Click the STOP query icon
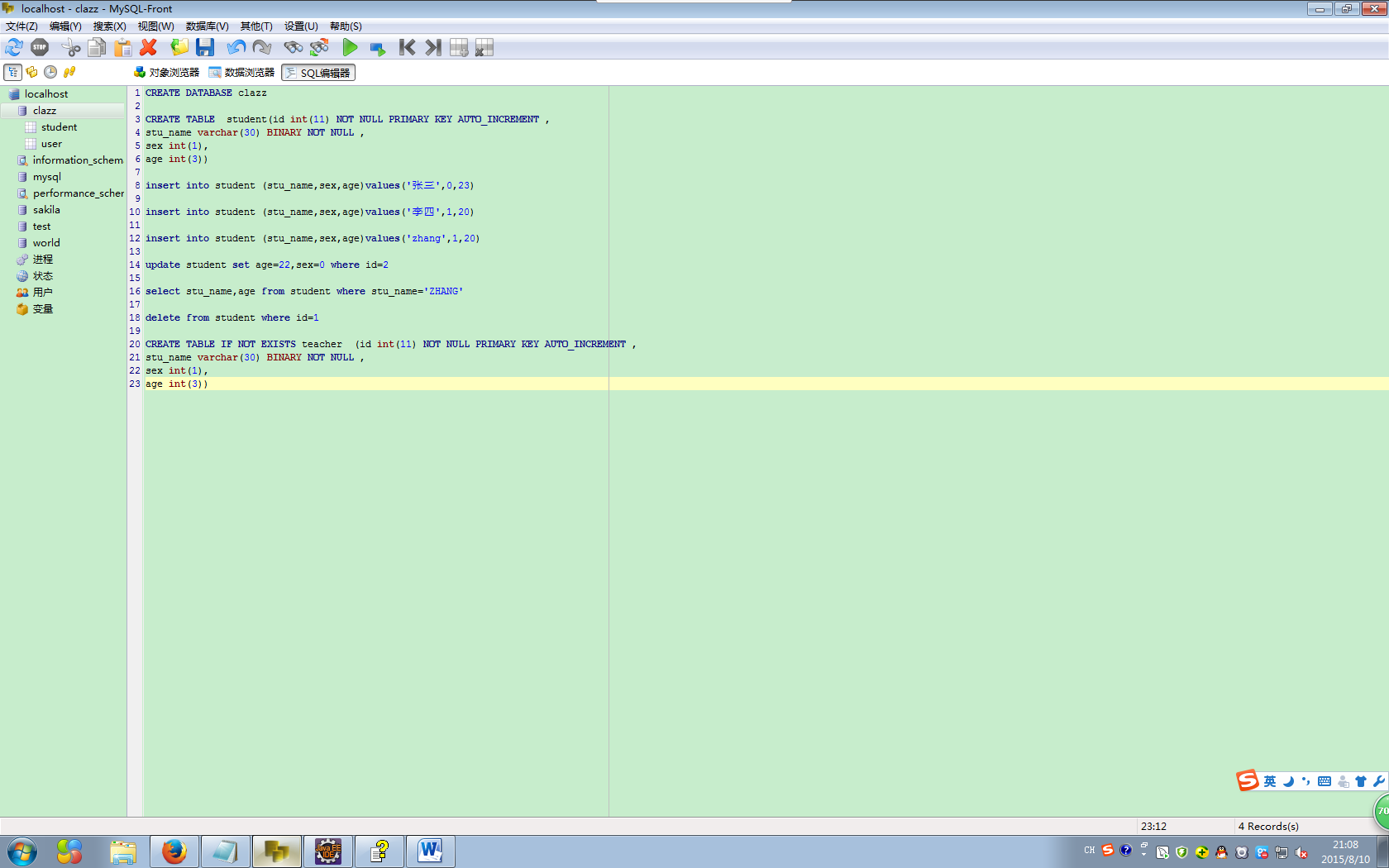The image size is (1389, 868). [40, 48]
